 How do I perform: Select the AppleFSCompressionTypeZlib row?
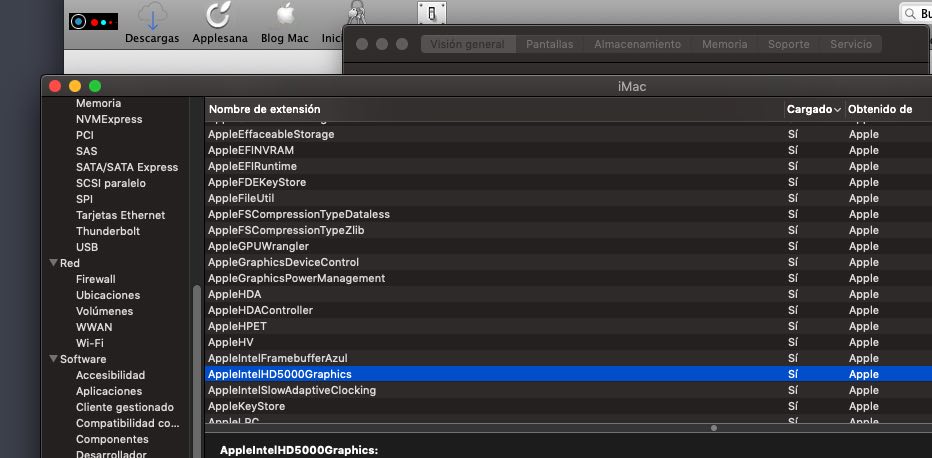[x=568, y=230]
